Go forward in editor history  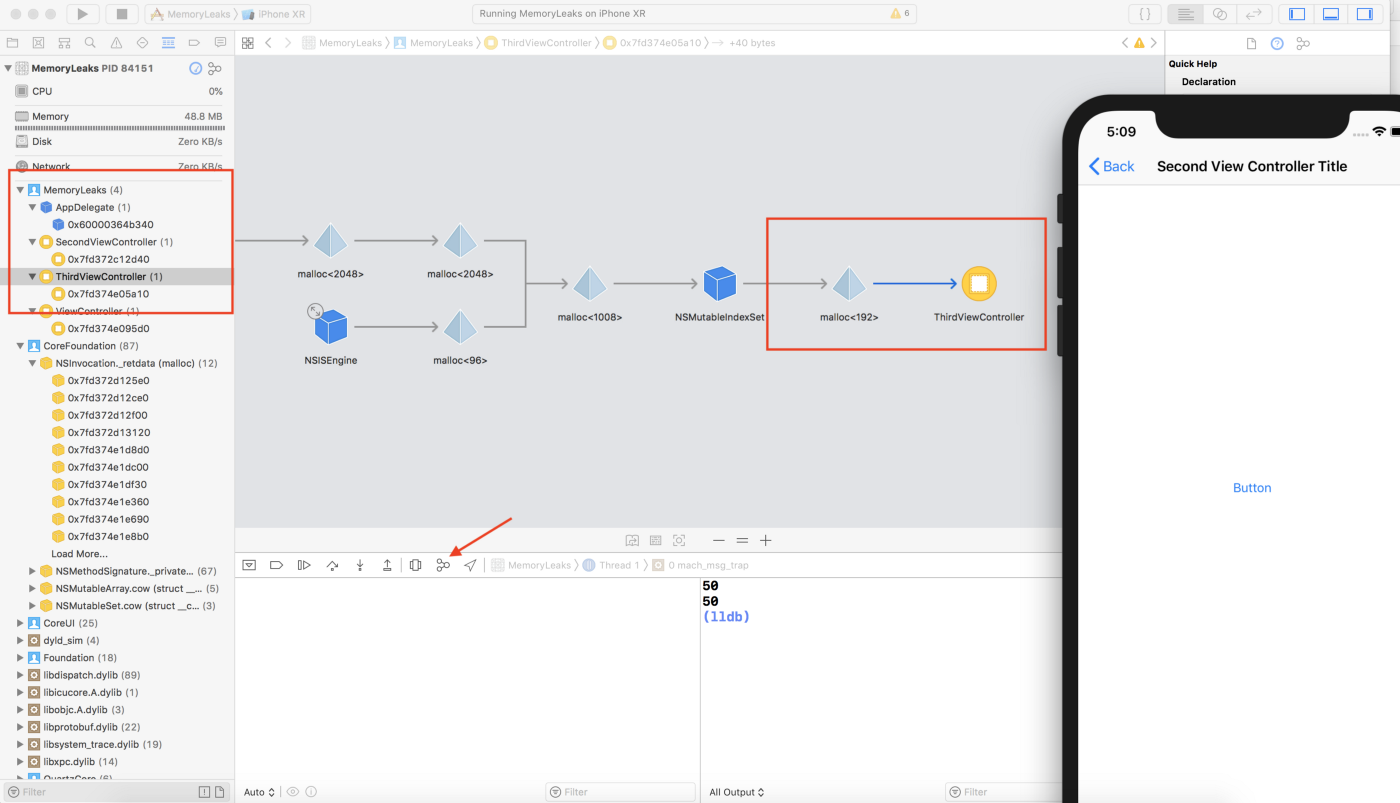click(288, 43)
